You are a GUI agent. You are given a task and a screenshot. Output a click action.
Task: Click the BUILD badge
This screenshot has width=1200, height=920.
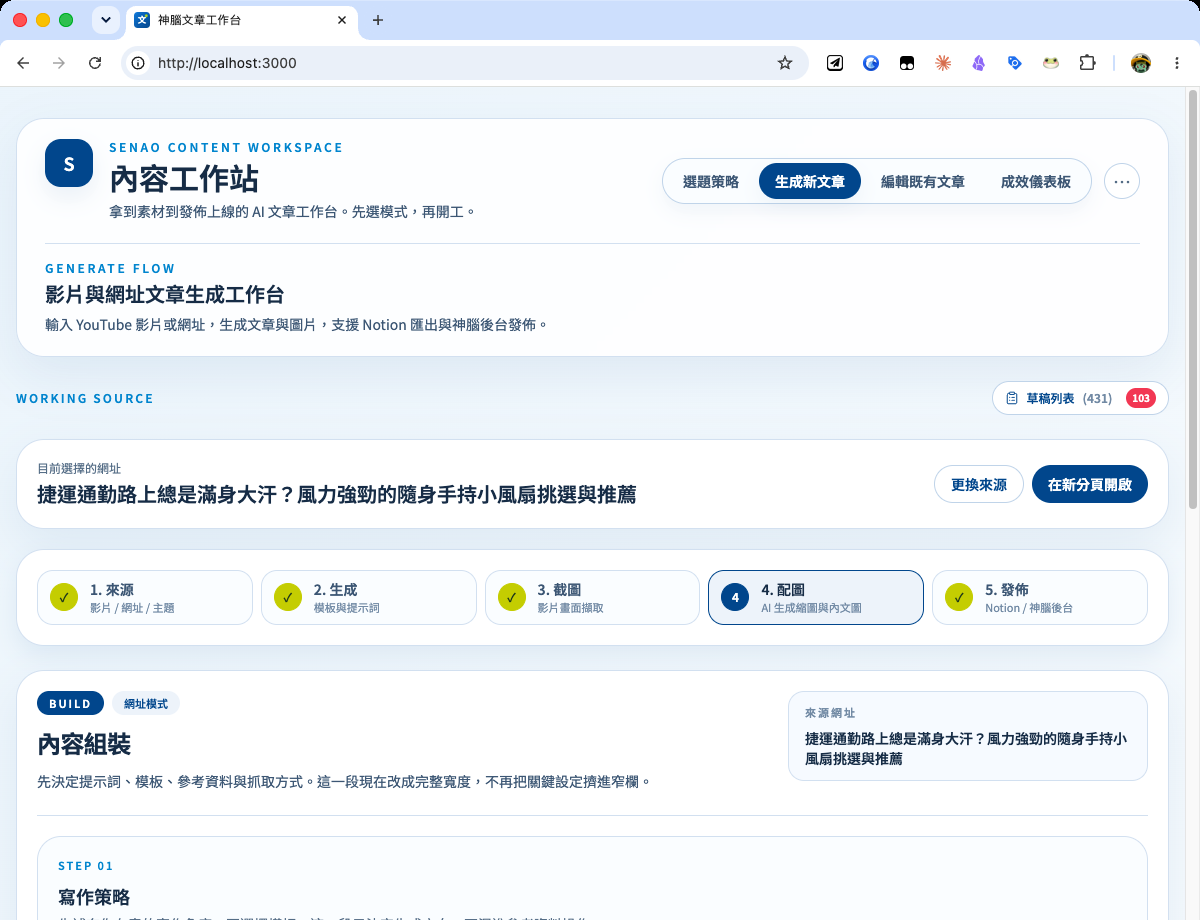click(70, 703)
